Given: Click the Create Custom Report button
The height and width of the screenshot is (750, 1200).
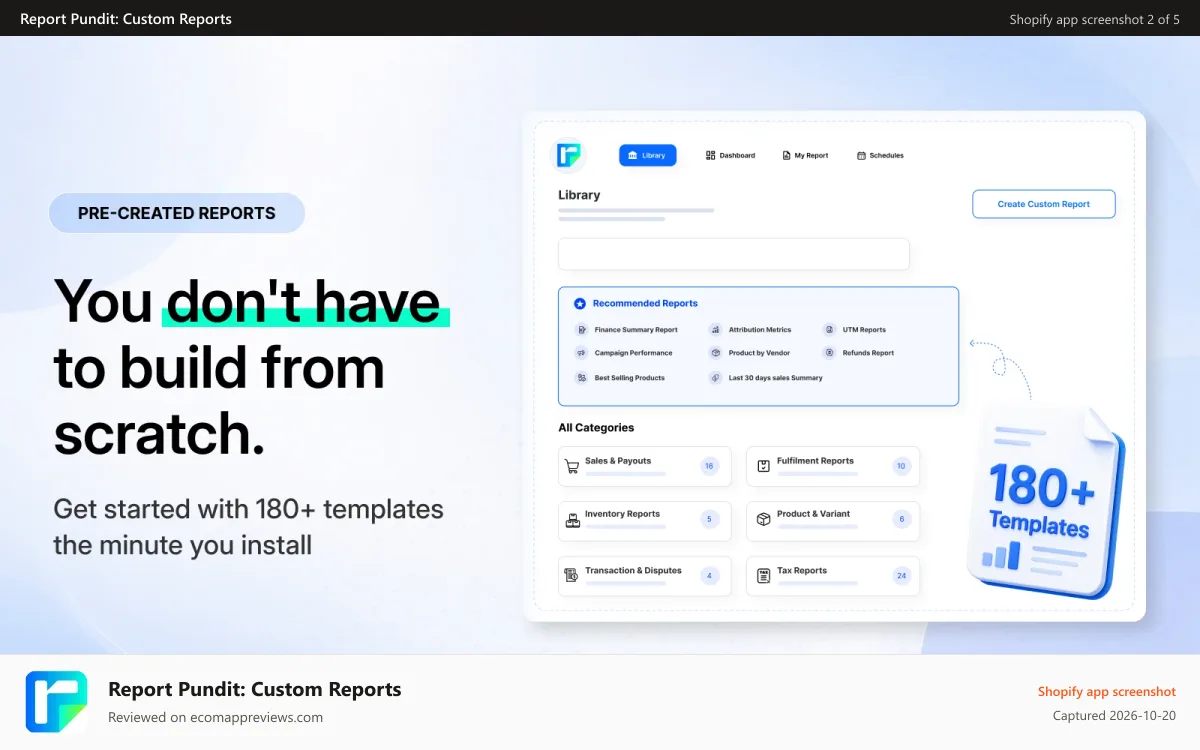Looking at the screenshot, I should pos(1044,204).
